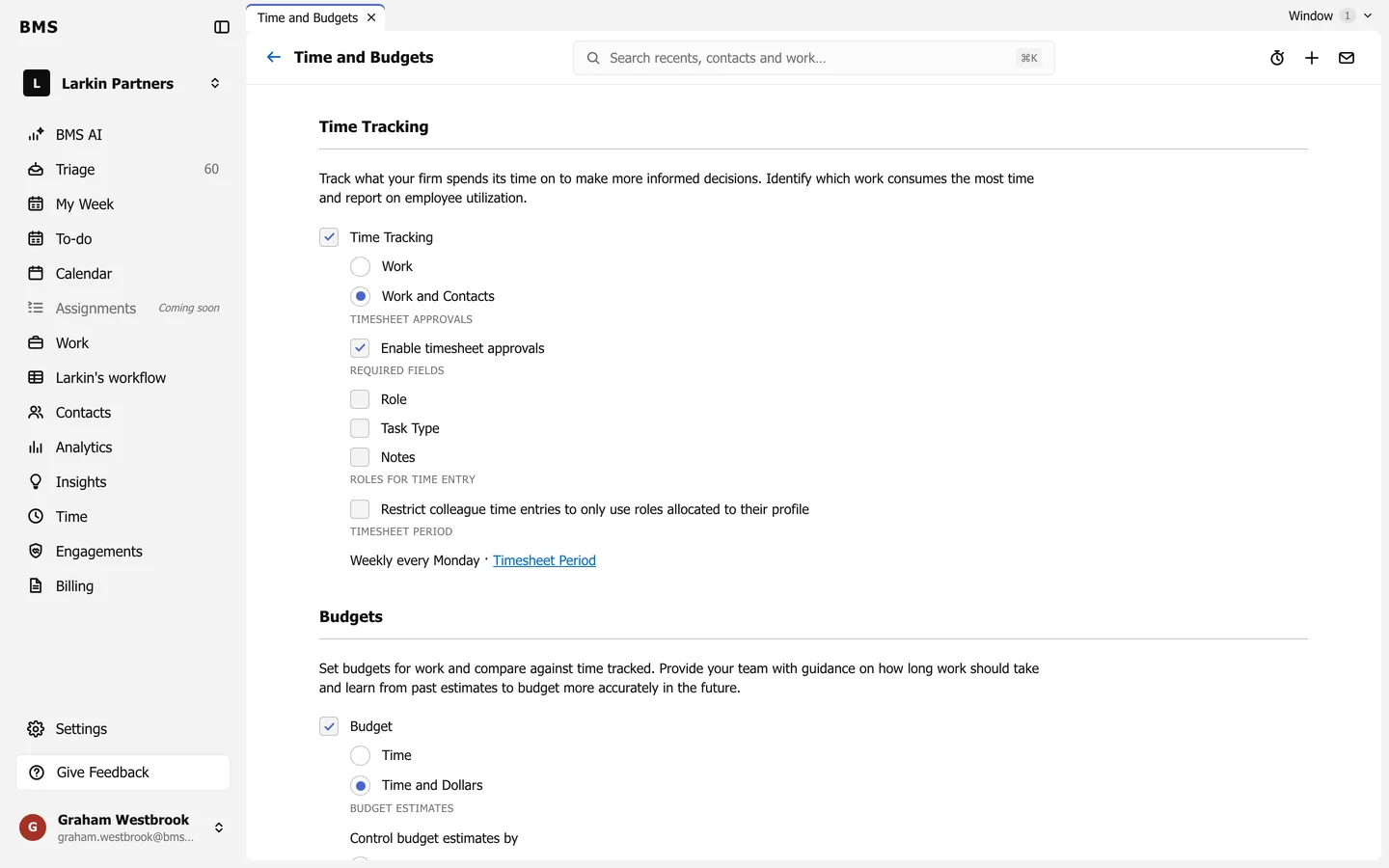Enable restrict colleague time entries checkbox
Screen dimensions: 1389x868
pyautogui.click(x=360, y=509)
